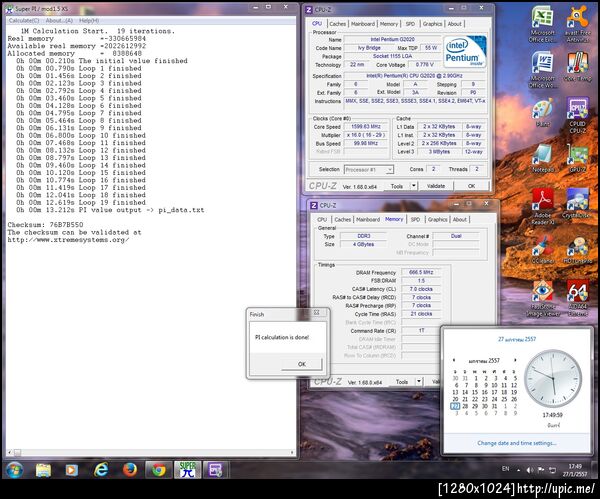600x499 pixels.
Task: Click OK in the upper CPU-Z window
Action: 471,186
